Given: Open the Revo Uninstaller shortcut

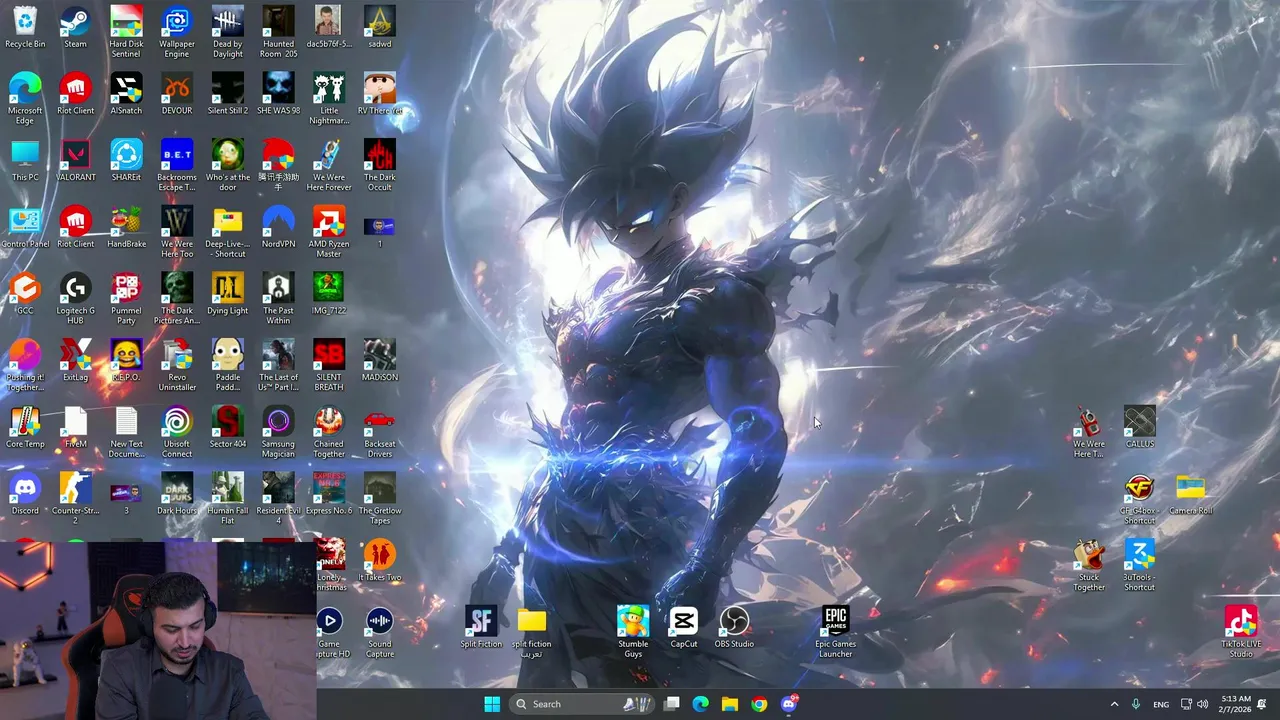Looking at the screenshot, I should [x=177, y=365].
